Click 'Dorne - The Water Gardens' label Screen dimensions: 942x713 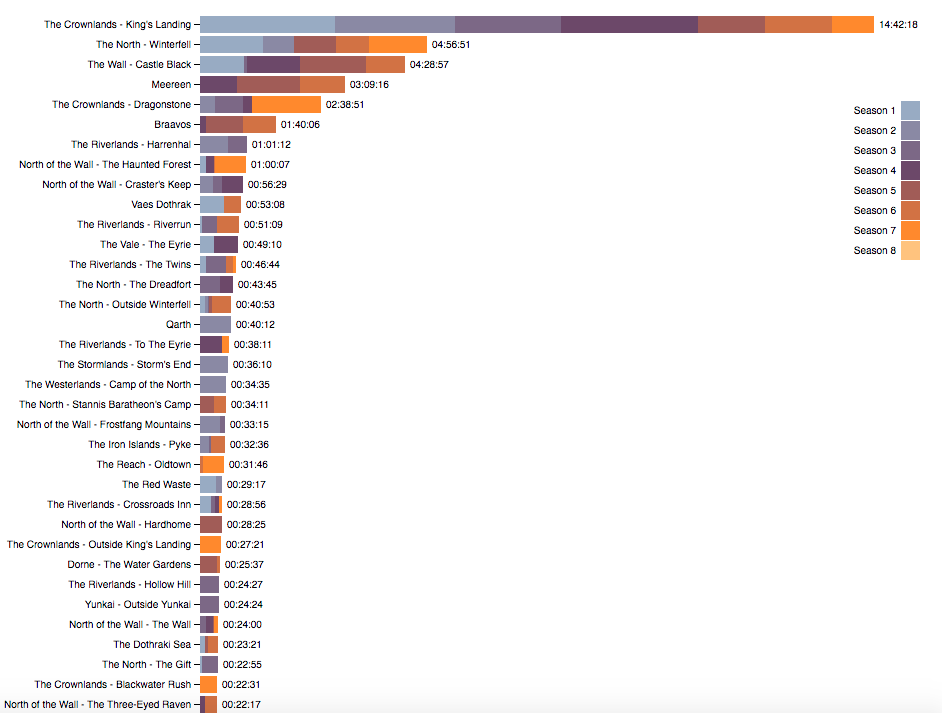(x=129, y=565)
